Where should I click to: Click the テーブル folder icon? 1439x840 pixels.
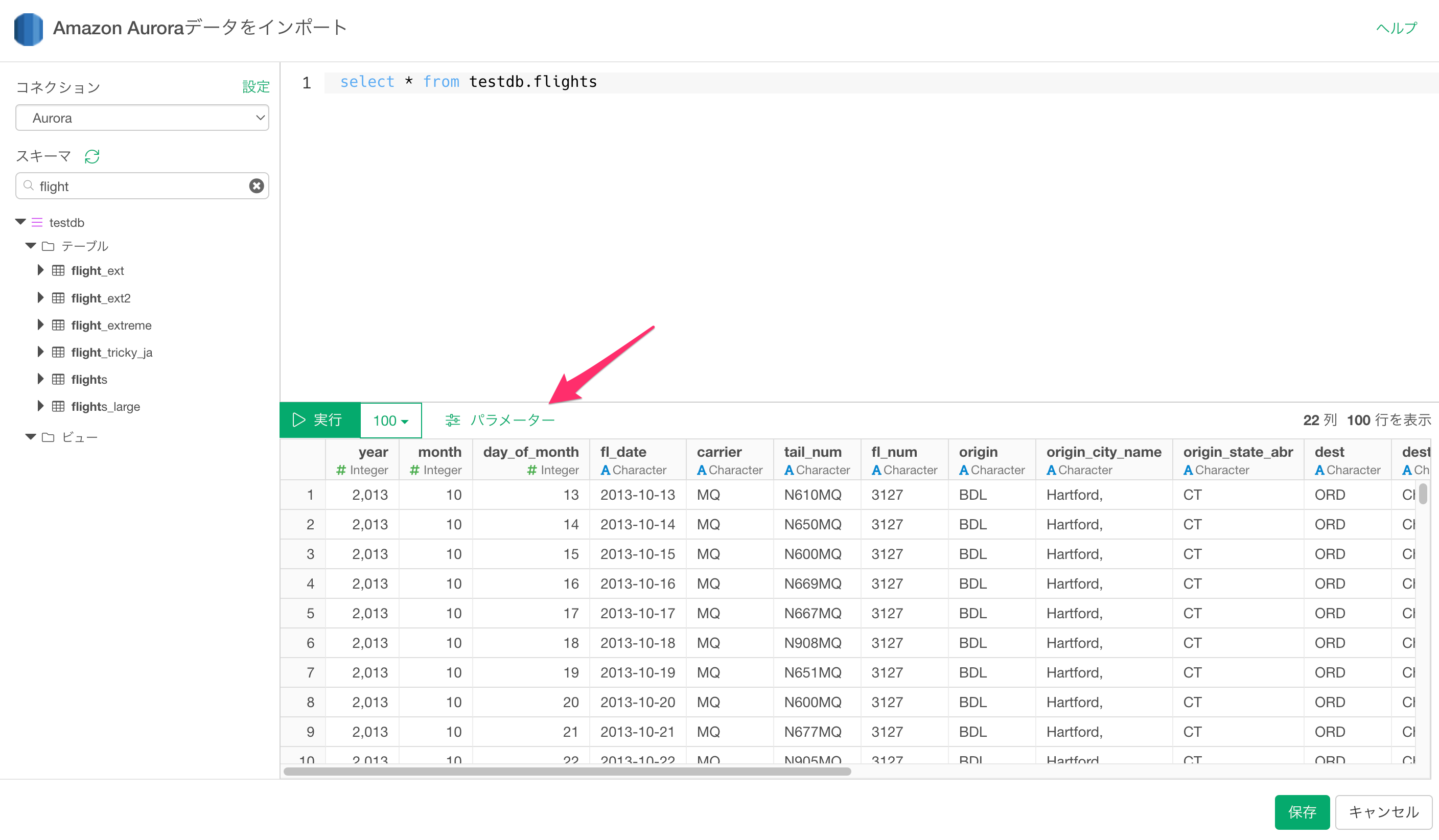[48, 246]
